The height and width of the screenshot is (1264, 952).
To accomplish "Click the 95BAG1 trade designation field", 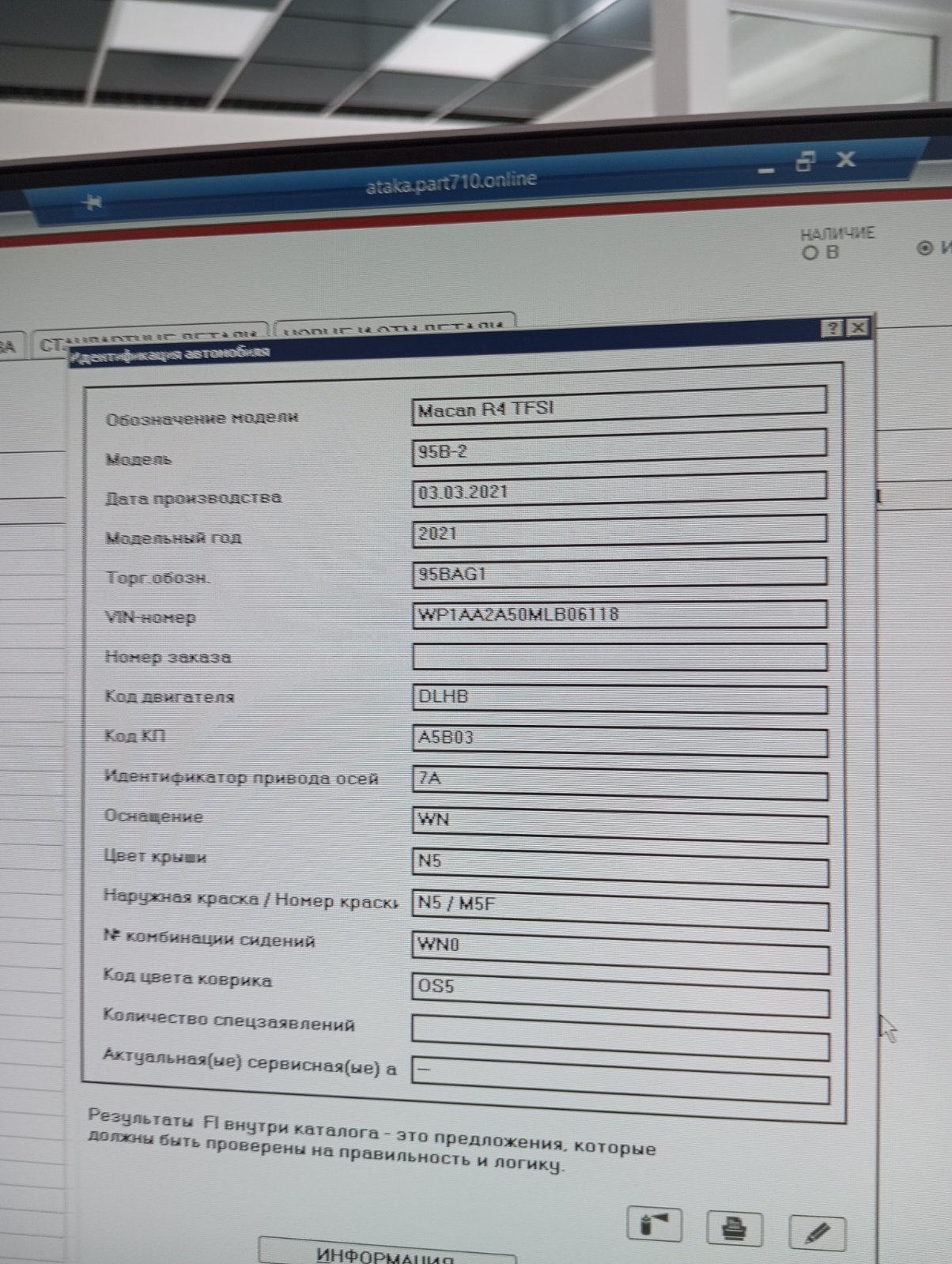I will (x=619, y=572).
